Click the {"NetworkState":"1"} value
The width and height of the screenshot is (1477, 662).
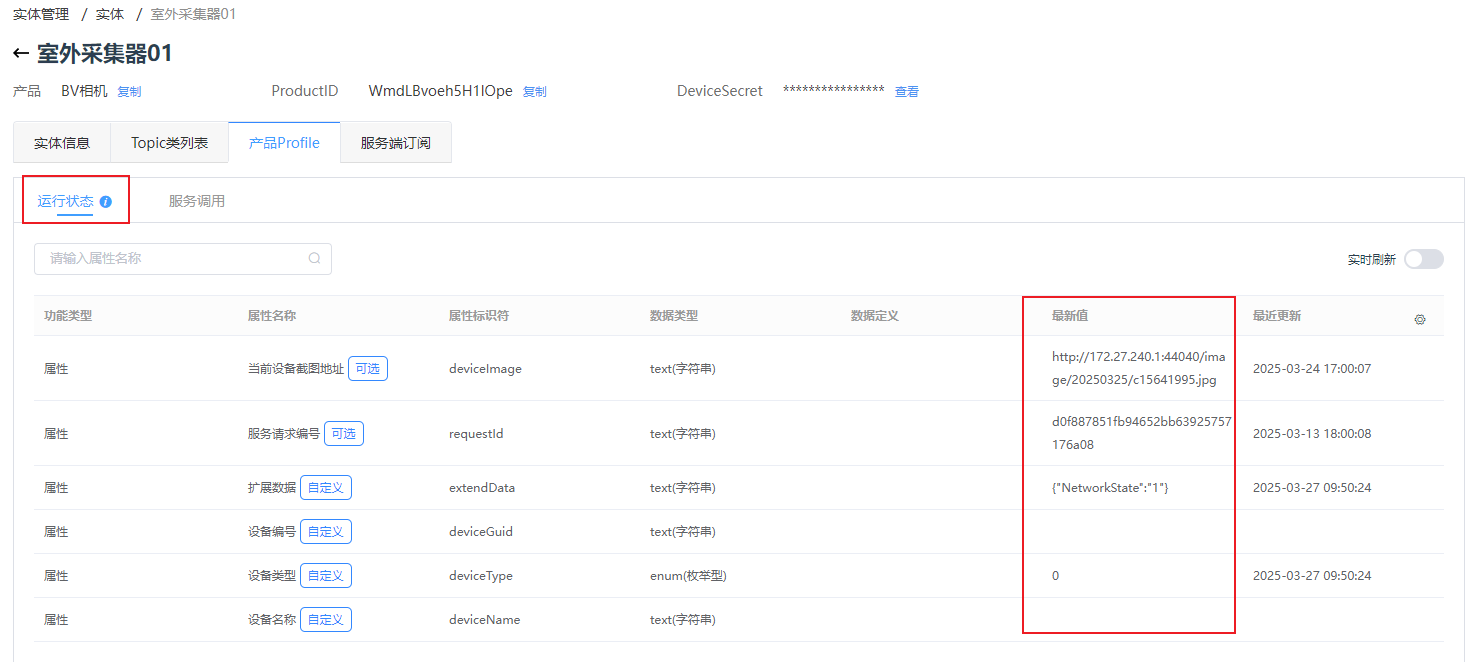[x=1110, y=488]
